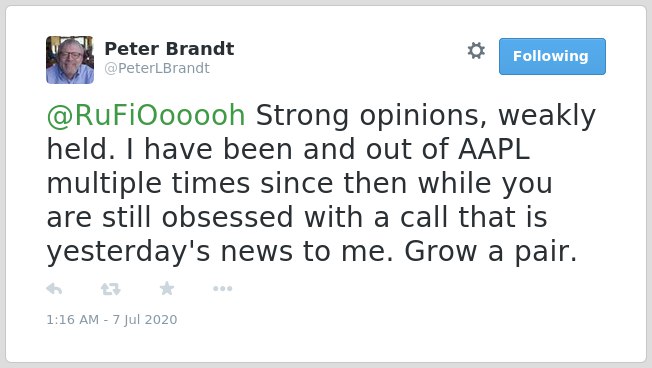Click the word "held." in the tweet
The height and width of the screenshot is (368, 652).
click(x=81, y=149)
